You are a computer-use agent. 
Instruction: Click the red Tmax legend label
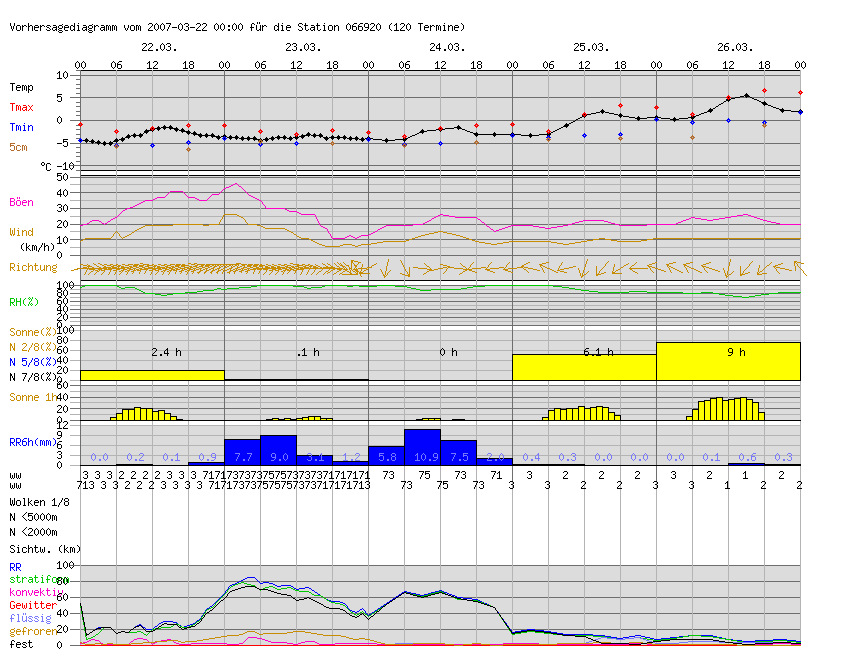pyautogui.click(x=22, y=107)
